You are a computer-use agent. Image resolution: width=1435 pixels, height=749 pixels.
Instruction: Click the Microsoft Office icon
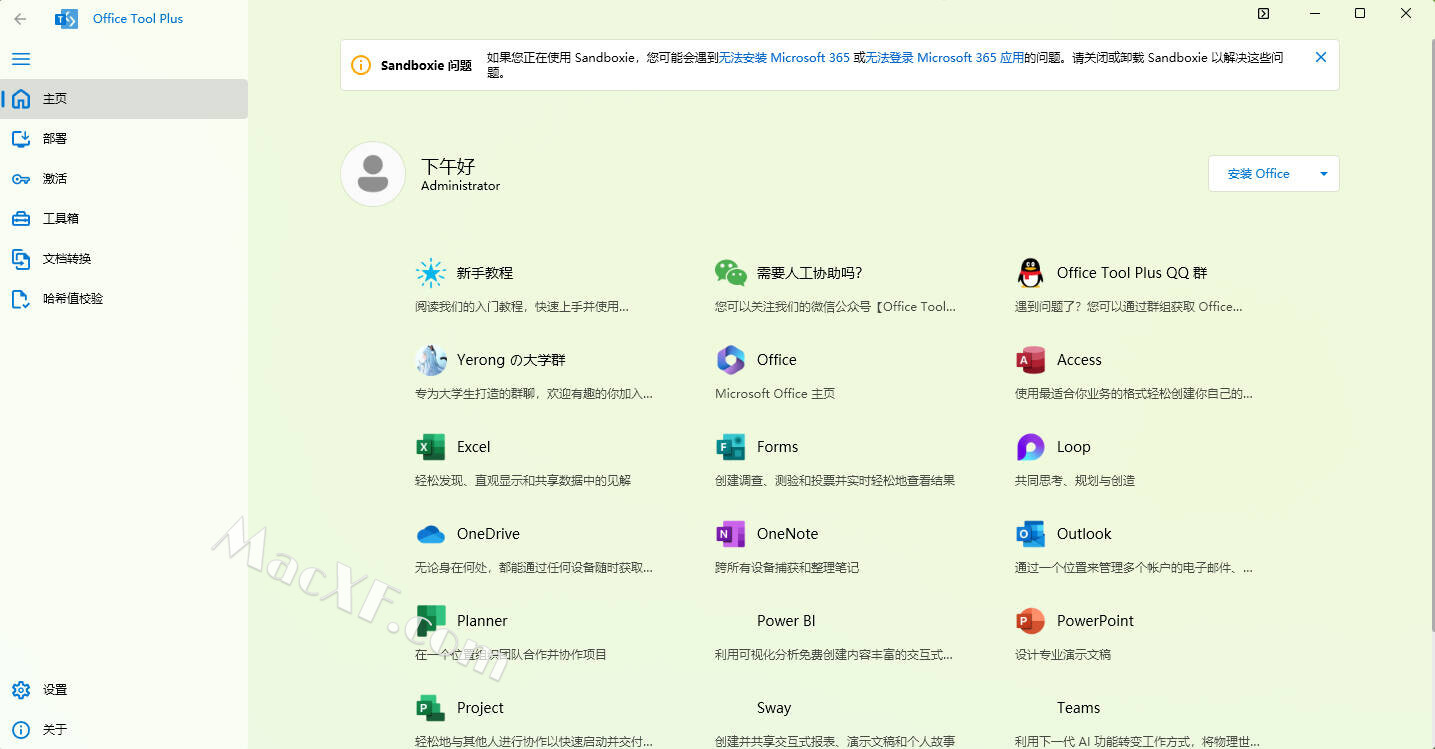pyautogui.click(x=730, y=360)
